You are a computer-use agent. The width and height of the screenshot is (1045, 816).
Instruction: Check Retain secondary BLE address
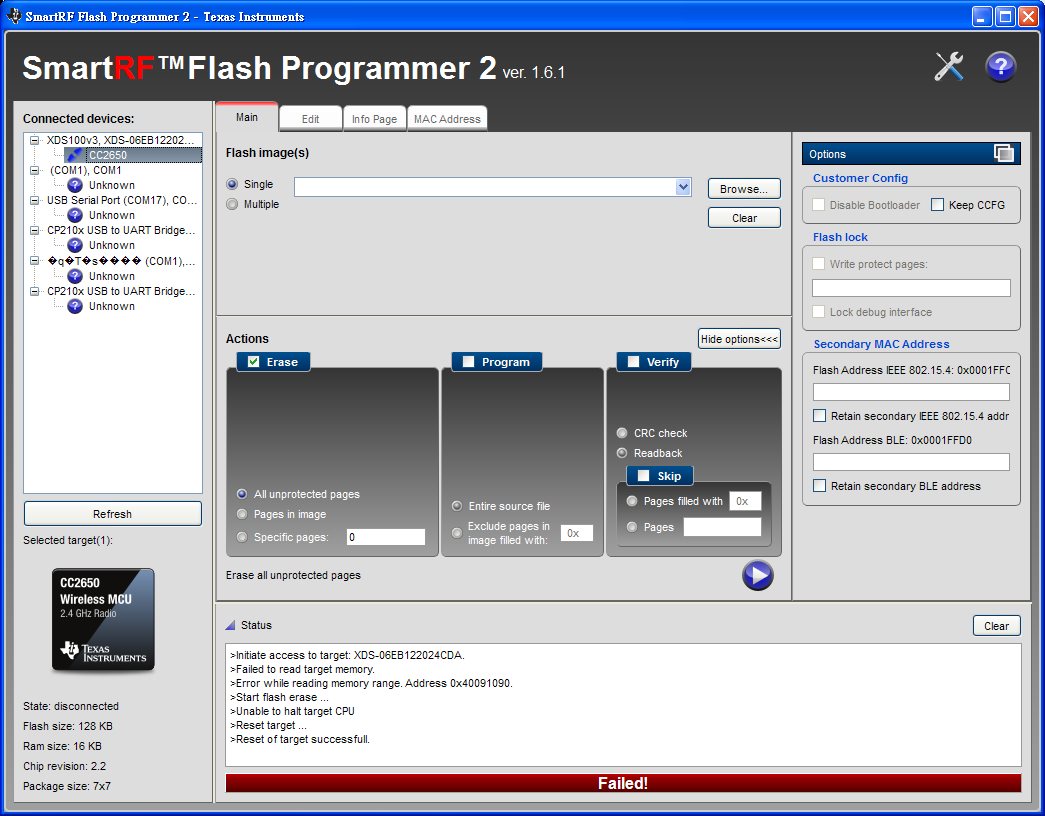click(x=820, y=486)
